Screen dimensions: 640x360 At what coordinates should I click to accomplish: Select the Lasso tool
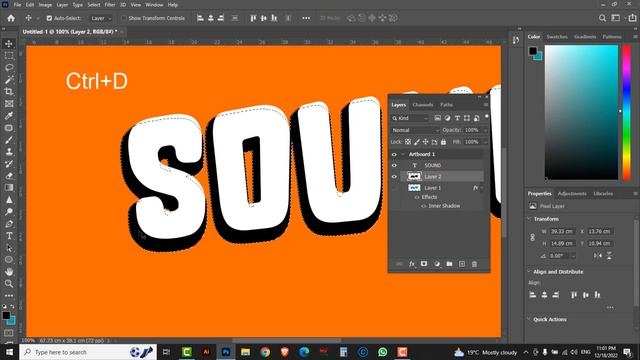coord(9,67)
